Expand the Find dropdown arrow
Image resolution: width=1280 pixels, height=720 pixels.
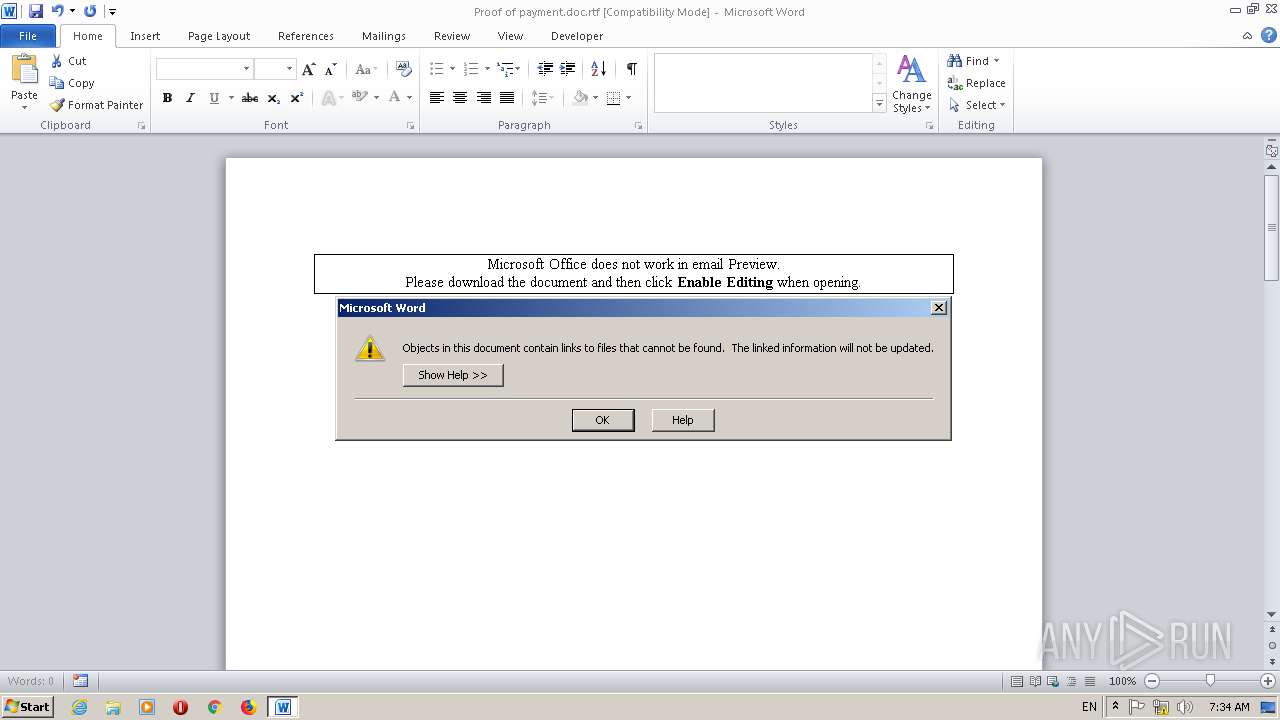tap(996, 61)
